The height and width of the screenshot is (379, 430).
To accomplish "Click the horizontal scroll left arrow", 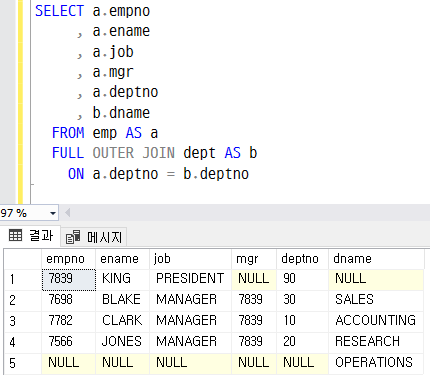I will click(68, 212).
